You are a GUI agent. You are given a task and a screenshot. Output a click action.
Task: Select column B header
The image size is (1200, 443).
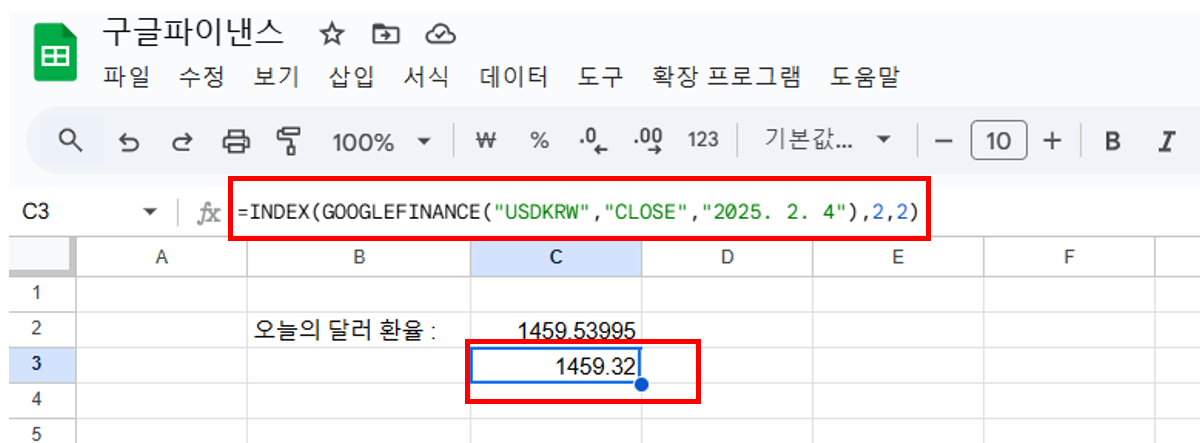click(x=358, y=257)
